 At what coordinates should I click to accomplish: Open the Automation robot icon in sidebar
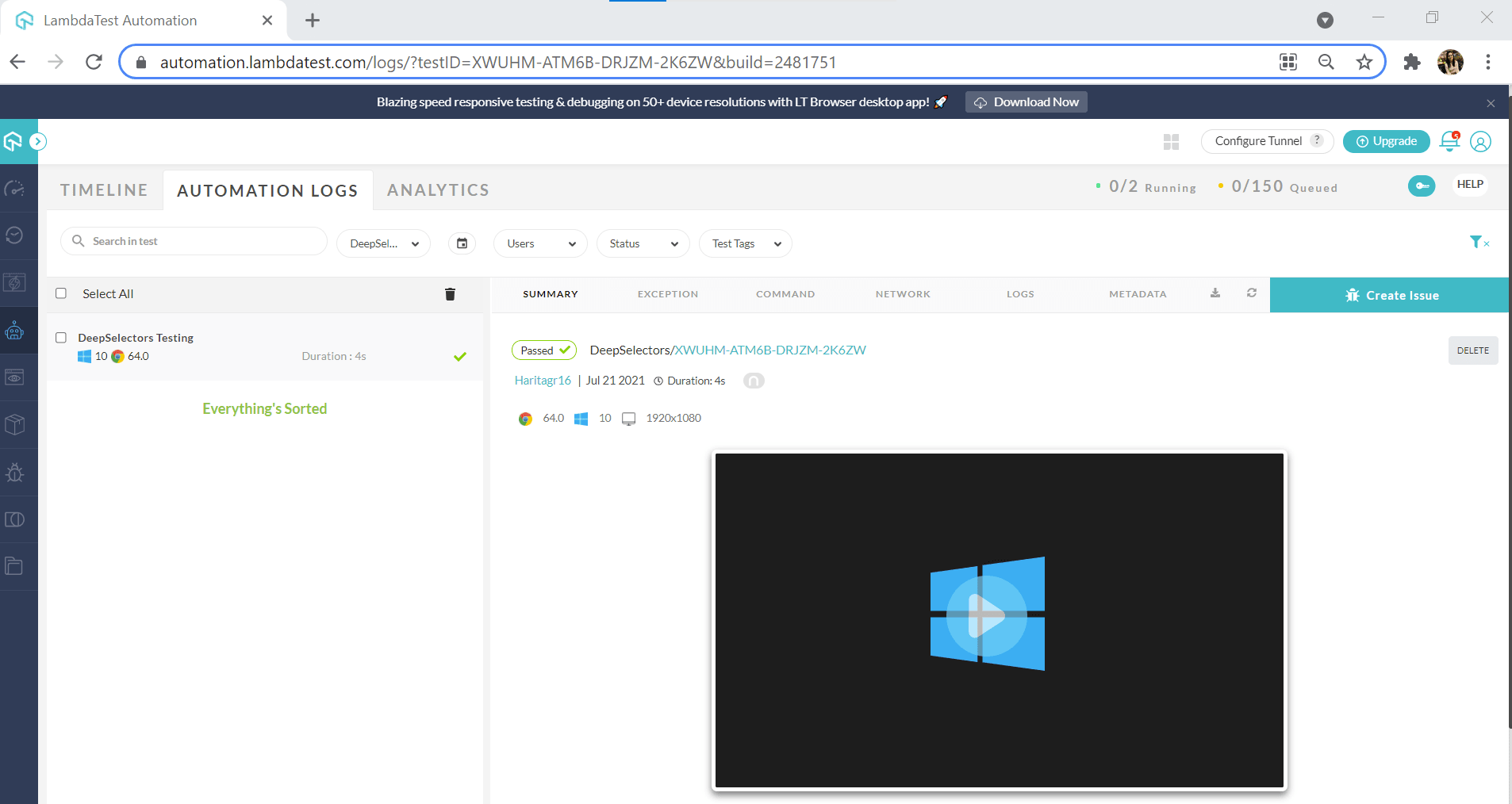coord(15,331)
